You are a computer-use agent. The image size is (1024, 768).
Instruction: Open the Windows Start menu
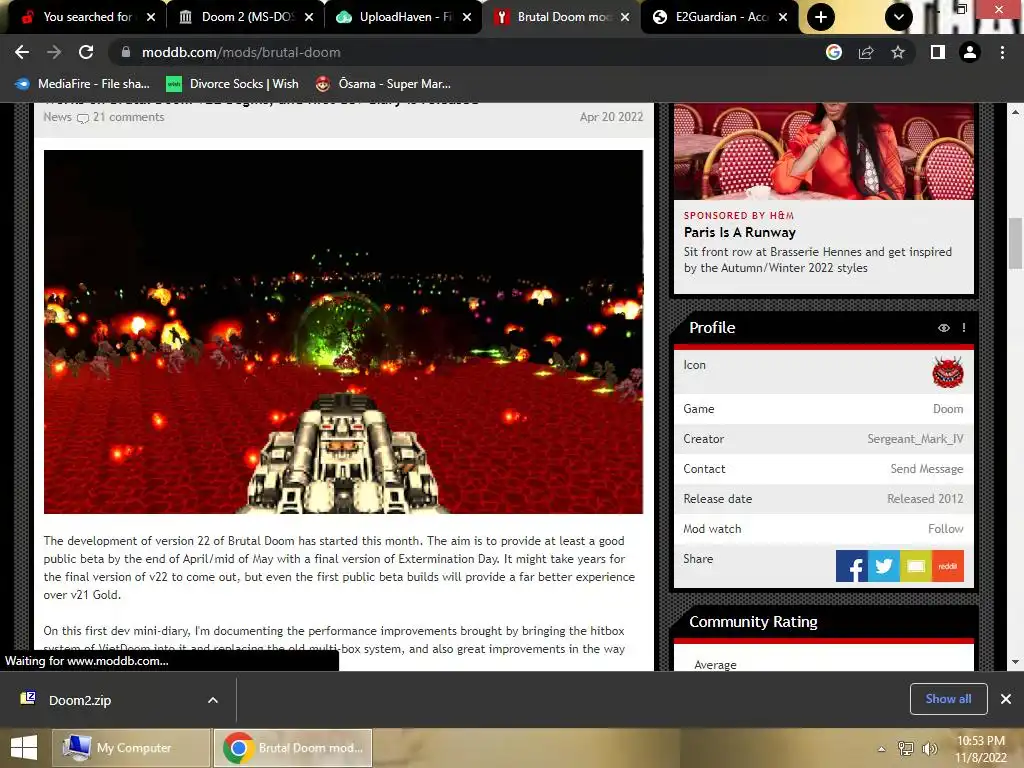pos(24,748)
